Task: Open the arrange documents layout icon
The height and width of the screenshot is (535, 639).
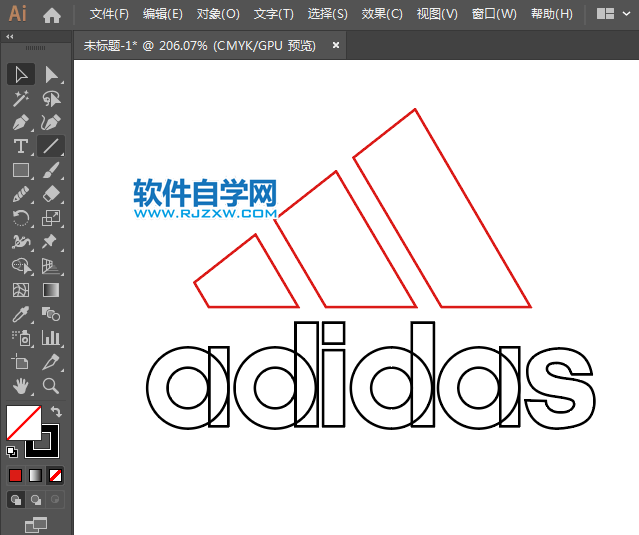Action: [x=605, y=14]
